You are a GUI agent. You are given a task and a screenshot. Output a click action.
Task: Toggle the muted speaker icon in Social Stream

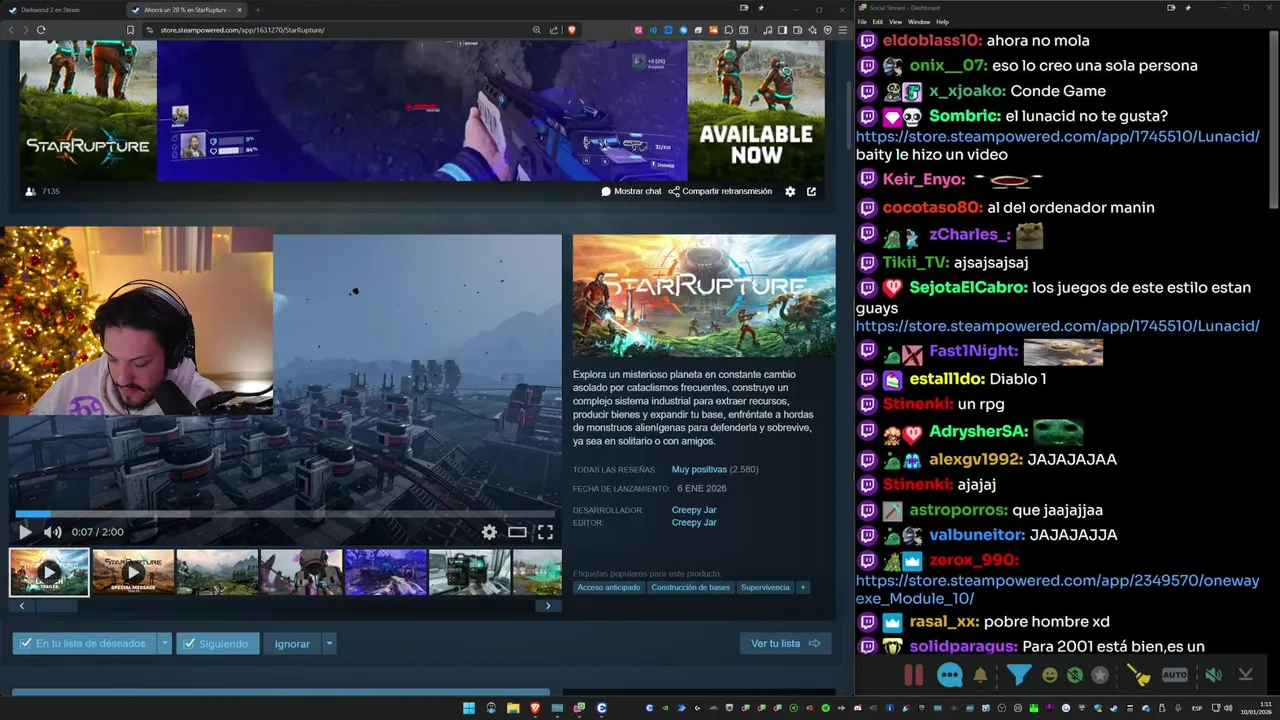point(1213,675)
